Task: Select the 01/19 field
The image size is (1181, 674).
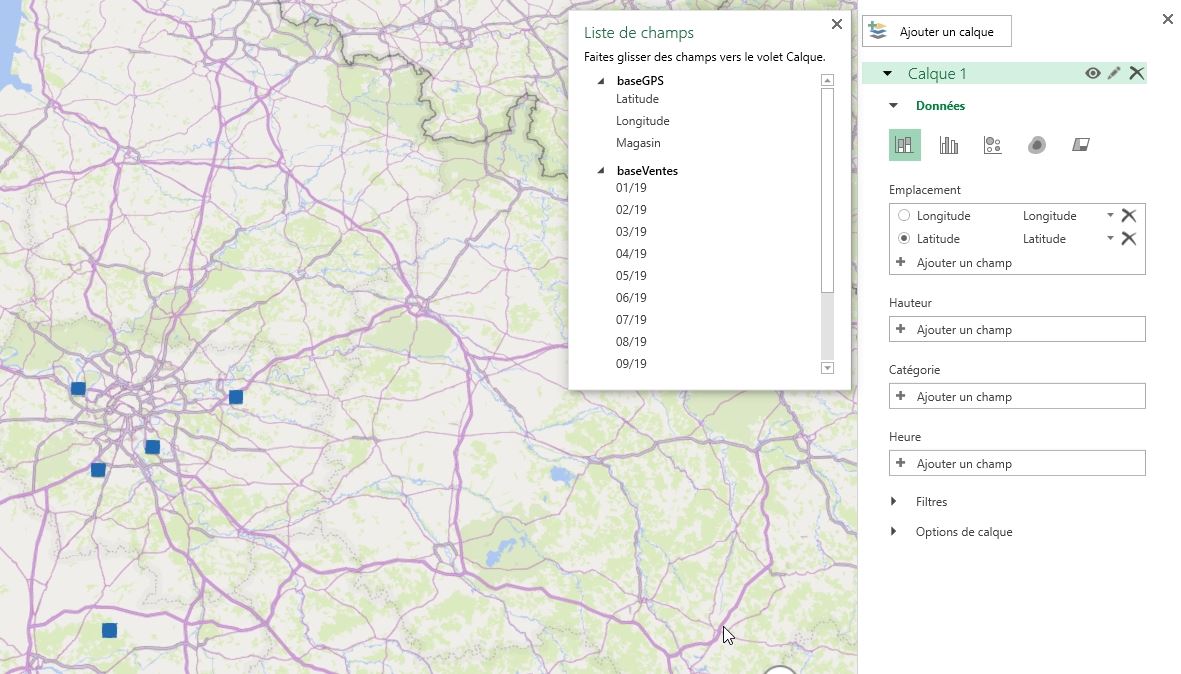Action: click(x=631, y=188)
